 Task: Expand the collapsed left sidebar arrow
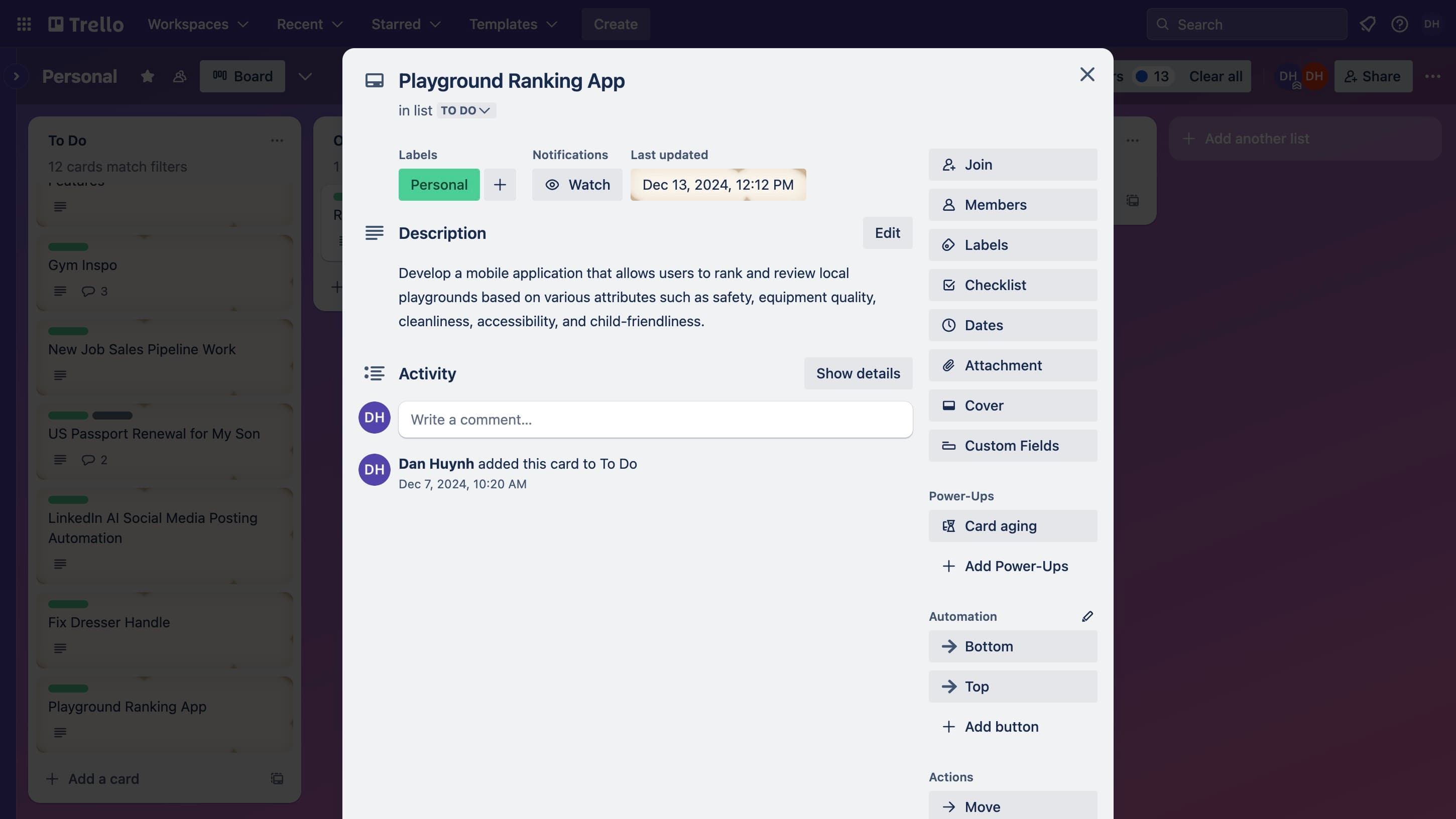pyautogui.click(x=16, y=76)
